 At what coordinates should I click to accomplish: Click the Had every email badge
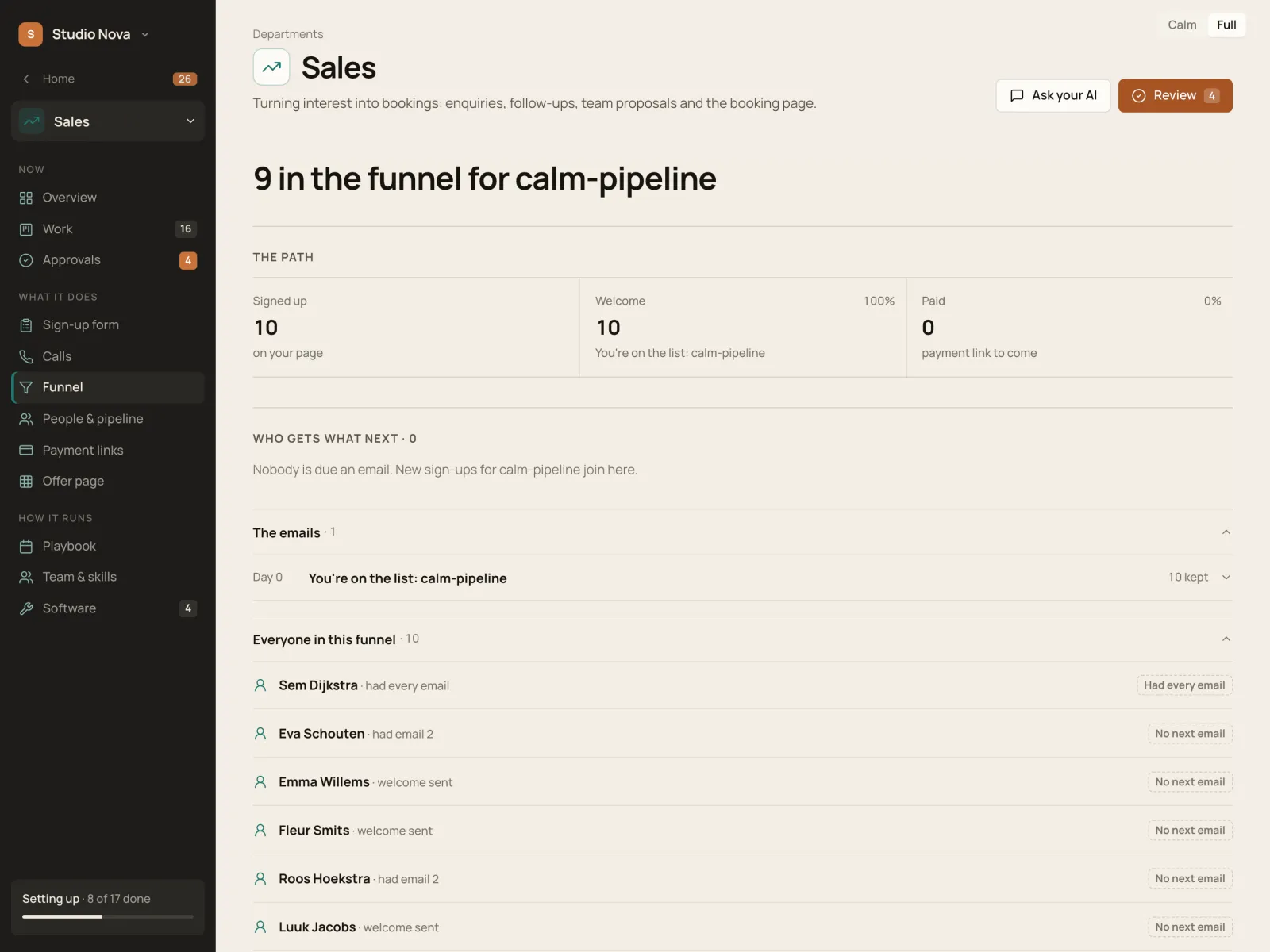(1184, 685)
